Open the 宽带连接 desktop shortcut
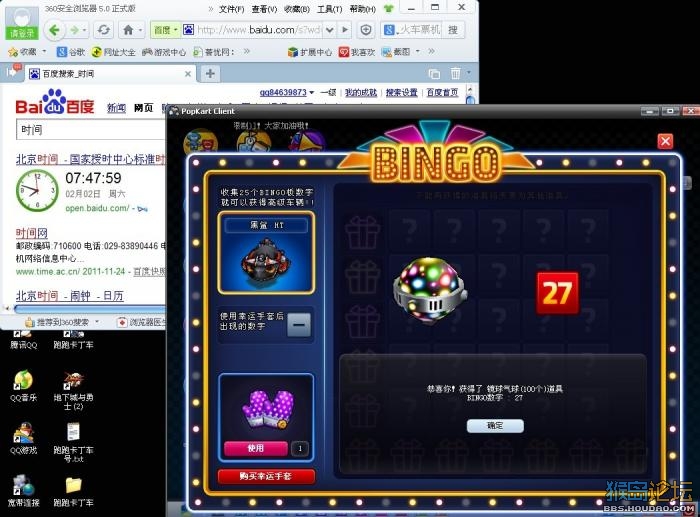The image size is (700, 517). pyautogui.click(x=24, y=491)
